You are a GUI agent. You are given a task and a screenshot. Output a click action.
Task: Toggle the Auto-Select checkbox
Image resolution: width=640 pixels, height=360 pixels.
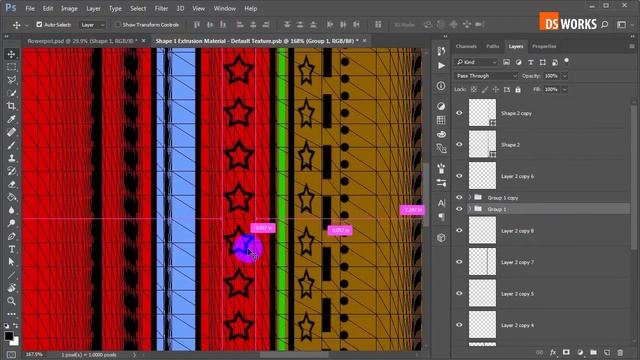(x=39, y=24)
